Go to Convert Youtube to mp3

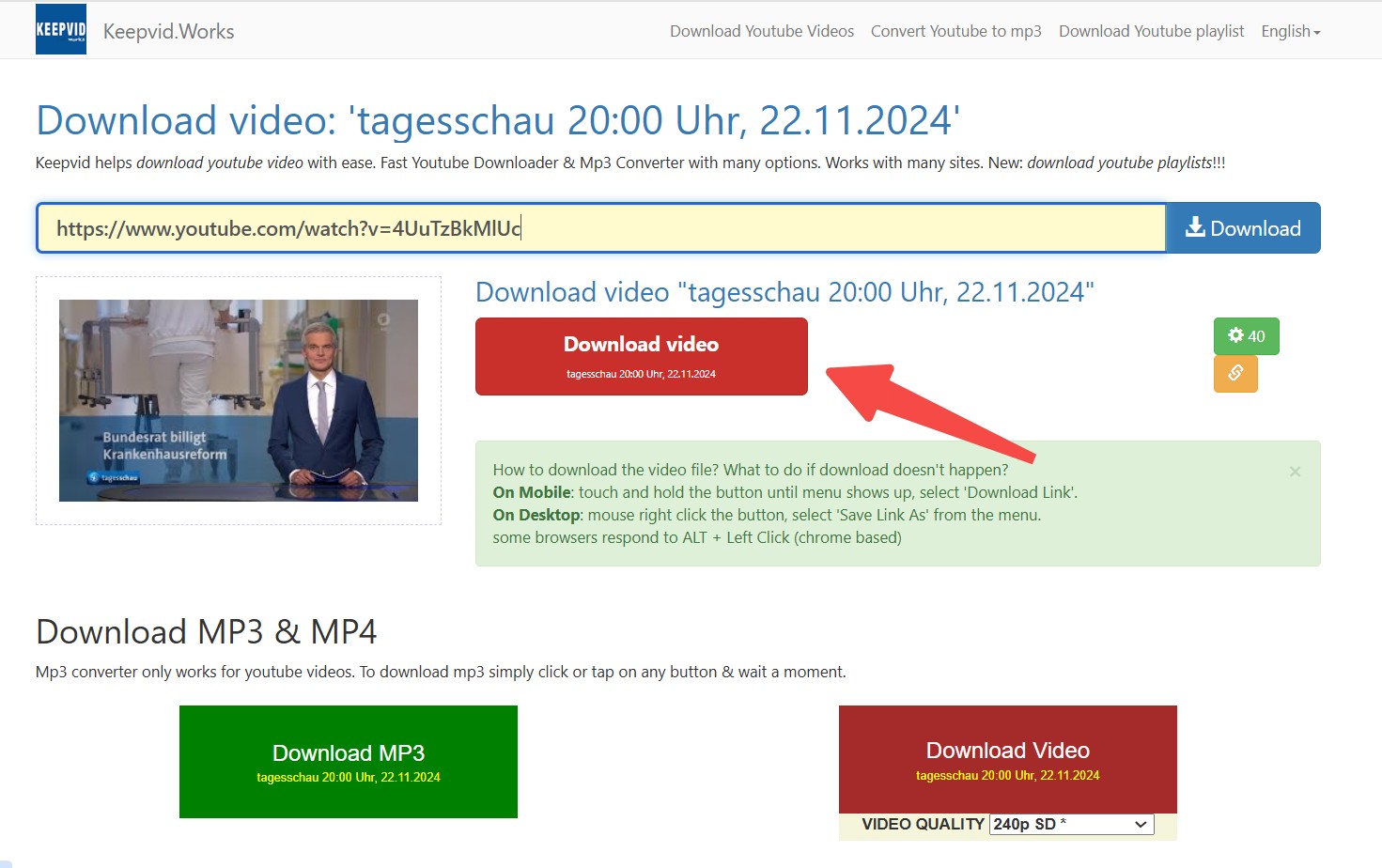(955, 31)
